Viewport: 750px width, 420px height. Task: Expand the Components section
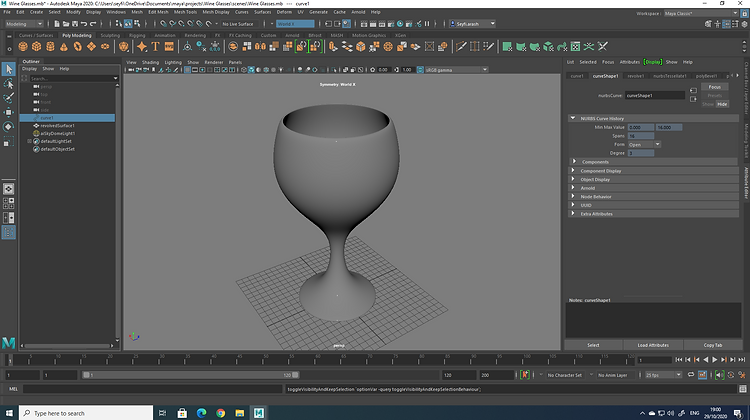point(574,162)
